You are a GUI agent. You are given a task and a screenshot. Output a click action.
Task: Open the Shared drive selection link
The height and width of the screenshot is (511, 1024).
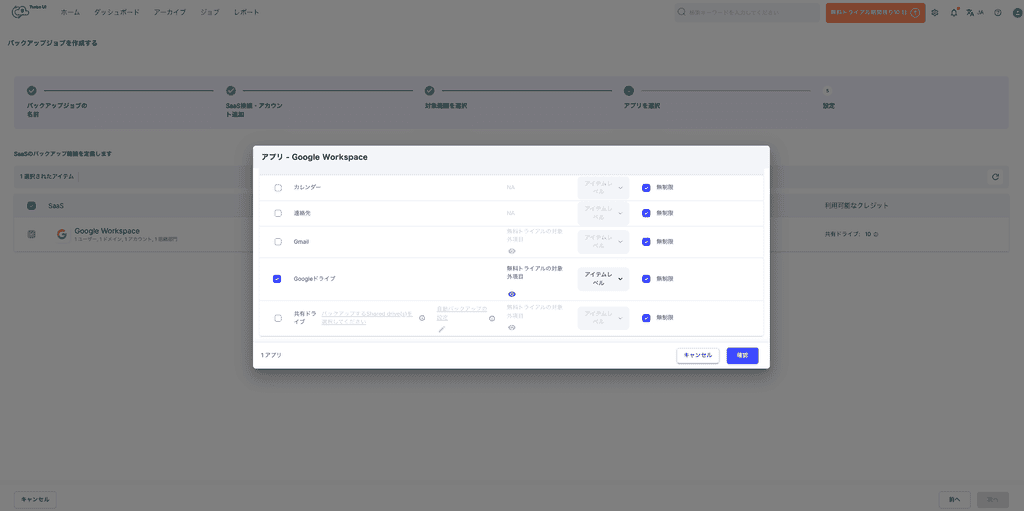tap(367, 318)
